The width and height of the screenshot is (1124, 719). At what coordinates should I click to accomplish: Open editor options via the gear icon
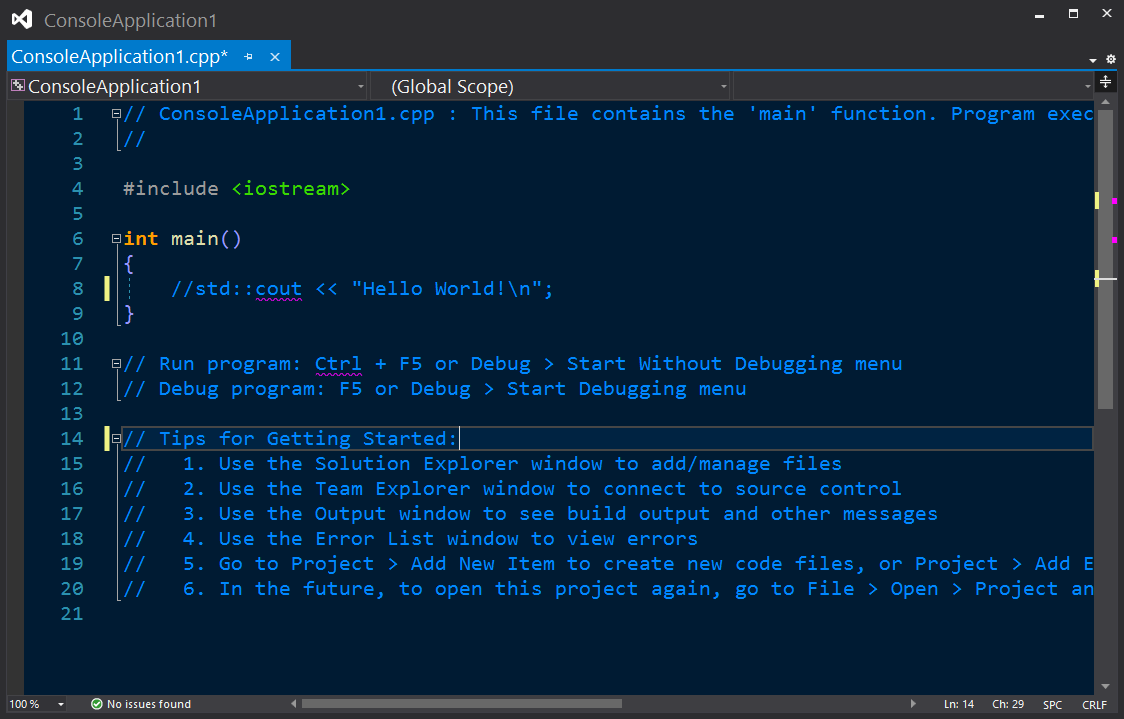1110,59
